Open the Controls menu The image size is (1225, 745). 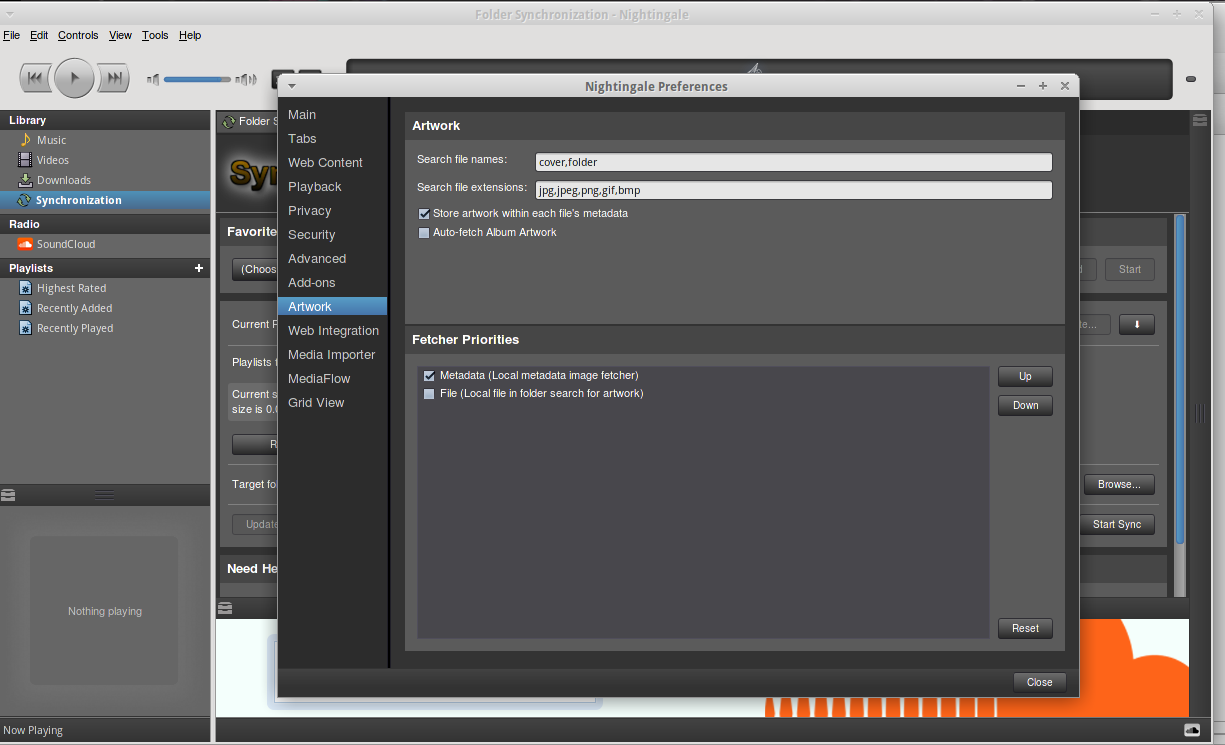(78, 35)
